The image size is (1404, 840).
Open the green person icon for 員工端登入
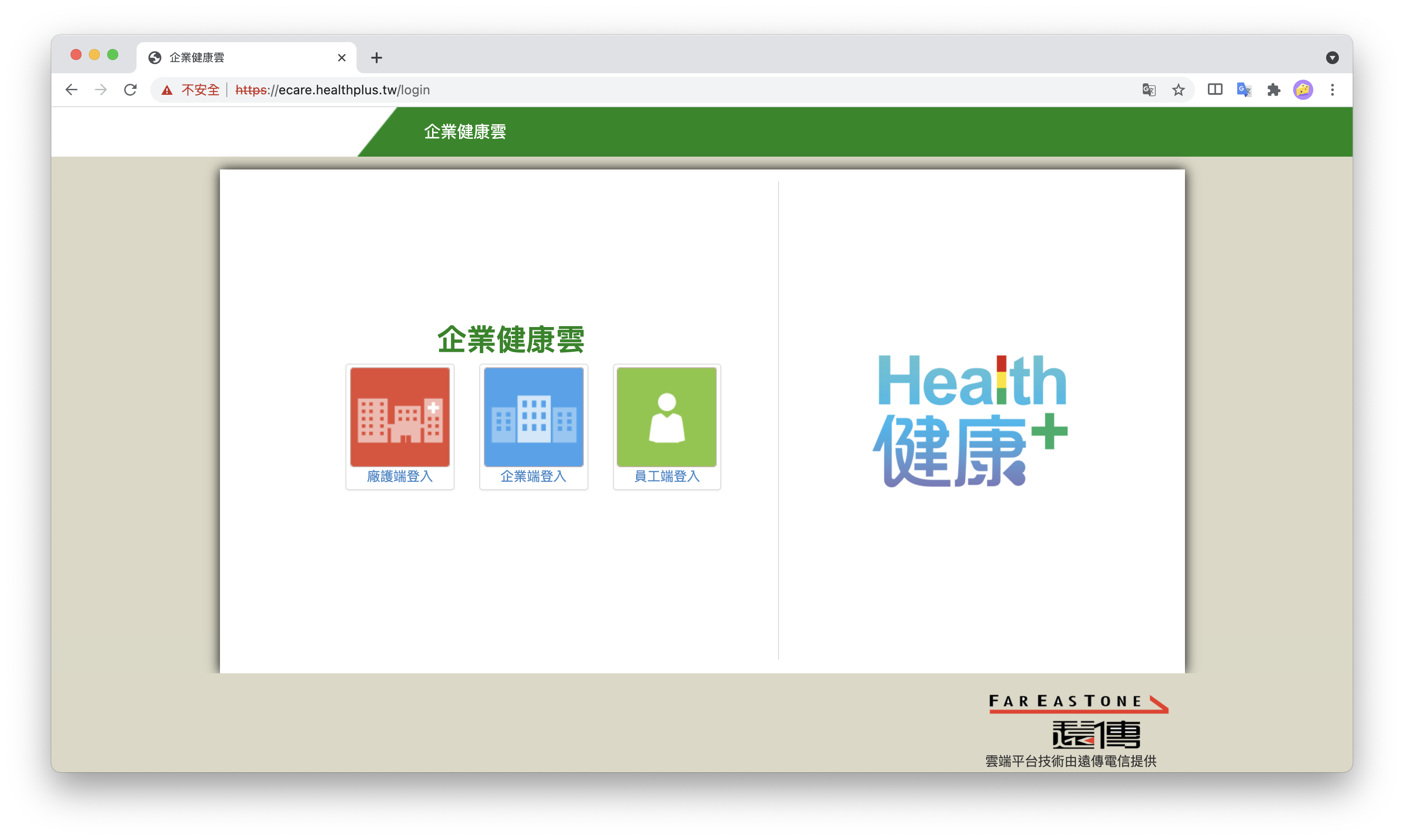(x=667, y=417)
